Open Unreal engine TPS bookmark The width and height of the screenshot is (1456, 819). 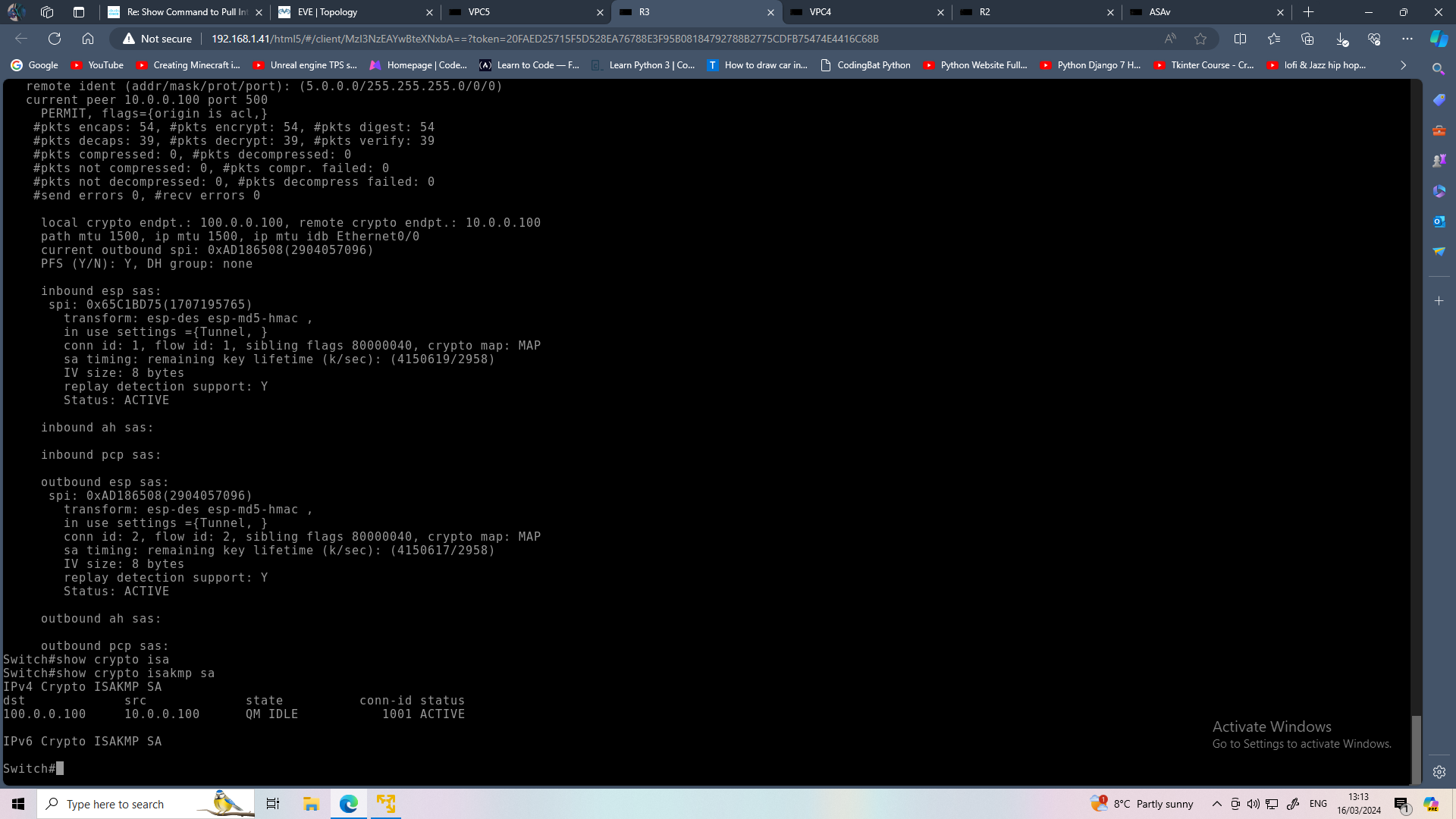coord(305,65)
